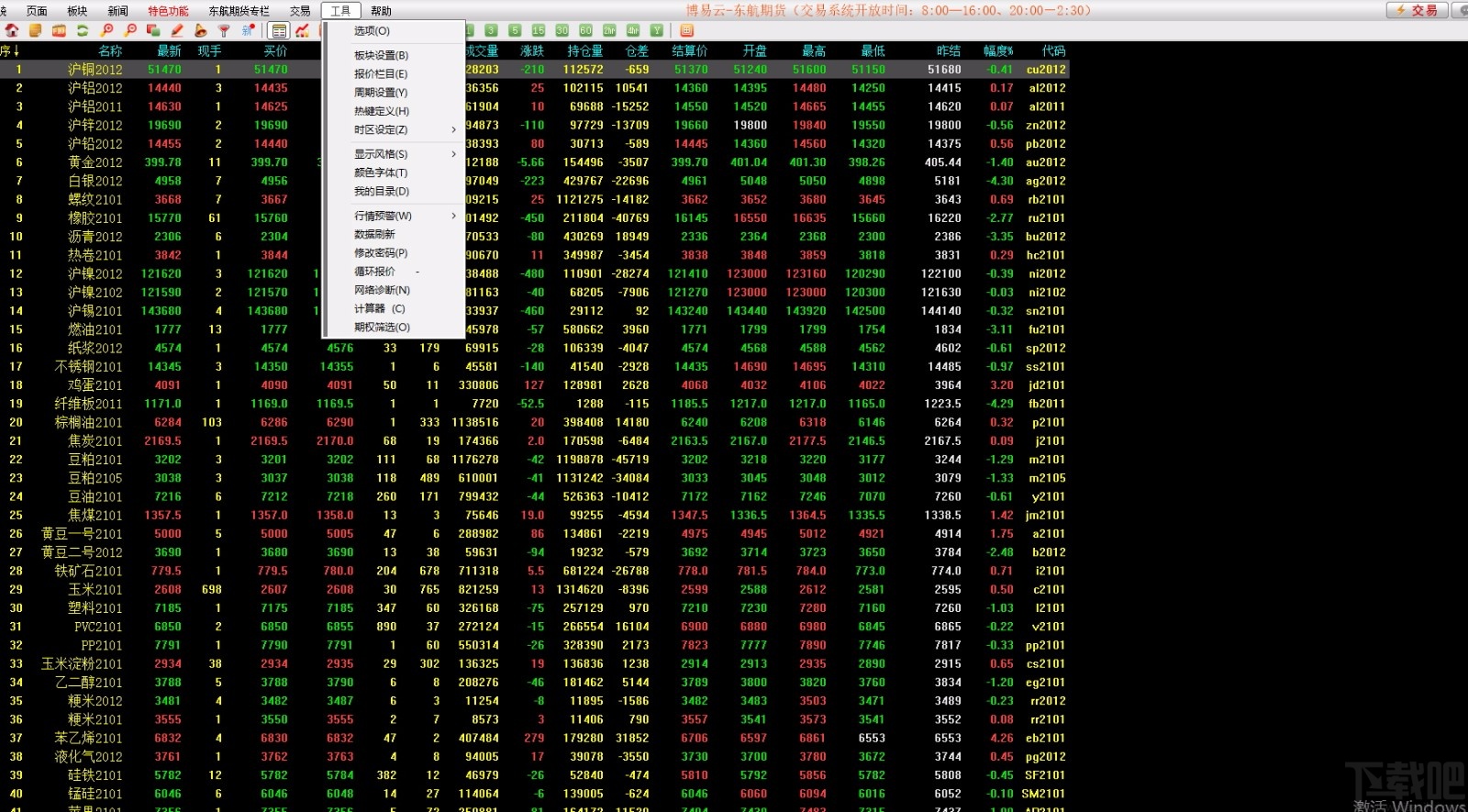Screen dimensions: 1468x812
Task: Click the code cell au2012
Action: (1045, 162)
